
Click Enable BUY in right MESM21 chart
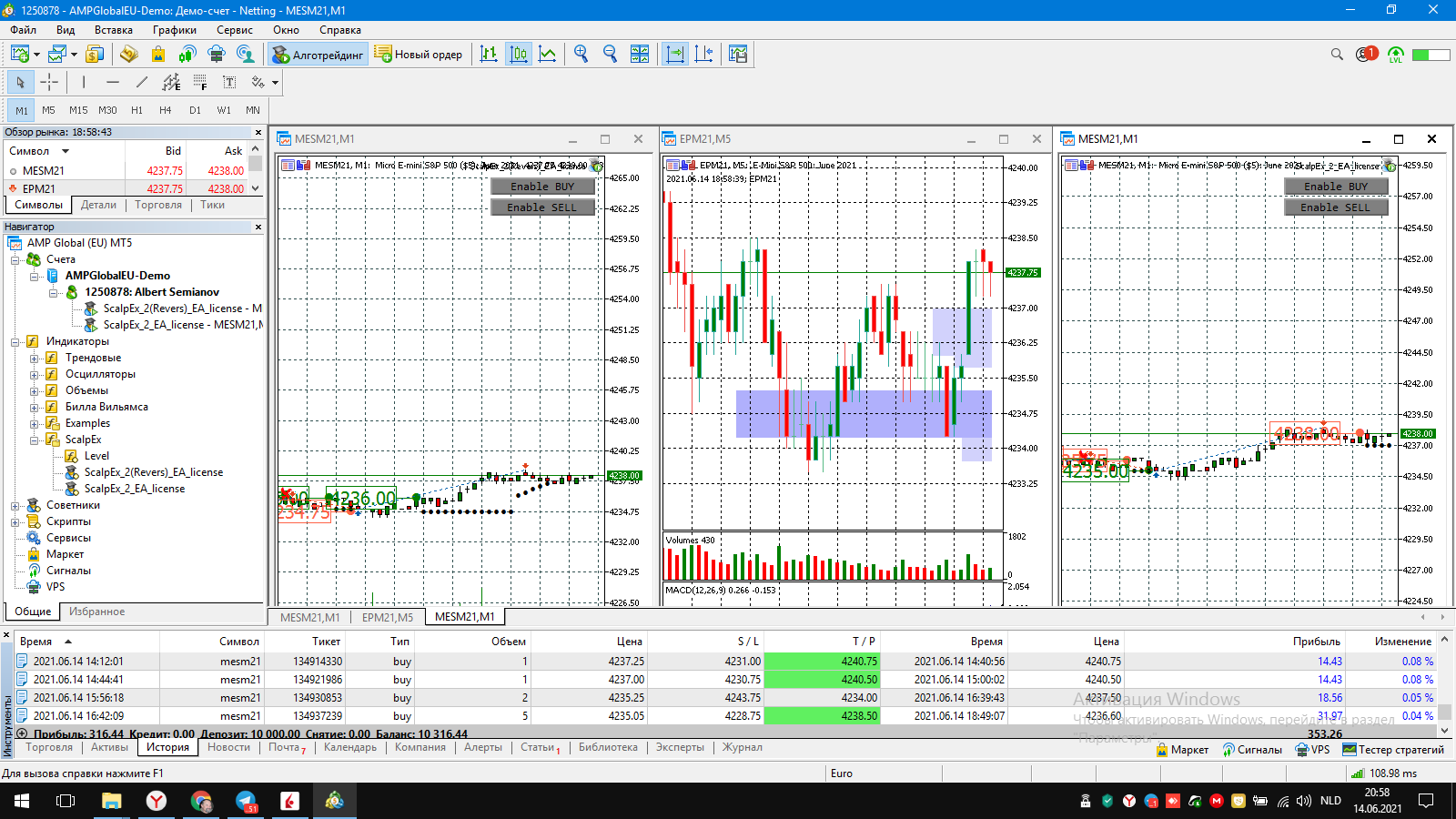[x=1336, y=187]
